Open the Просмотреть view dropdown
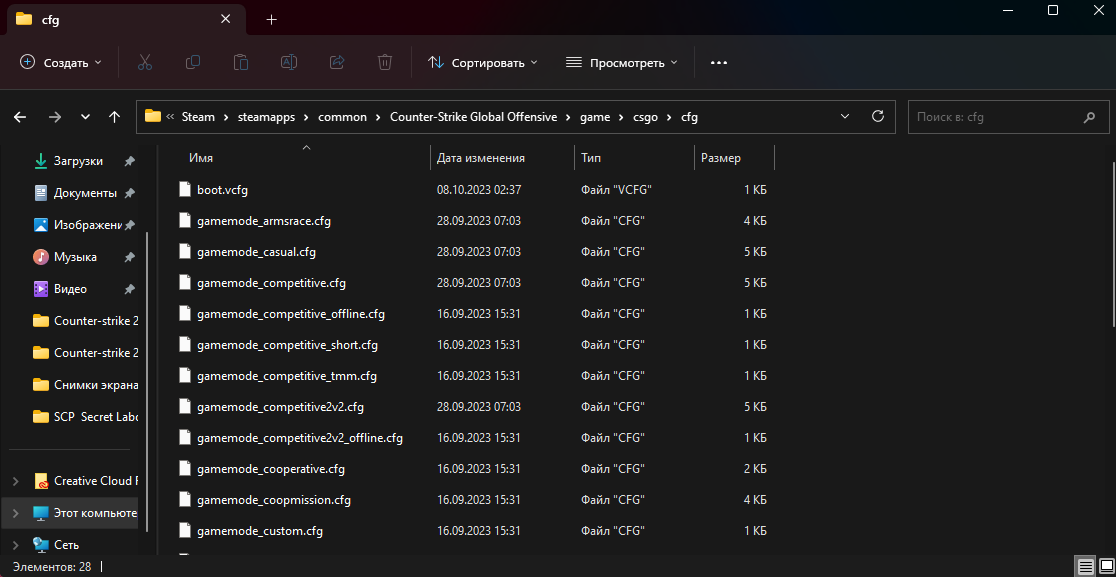The height and width of the screenshot is (577, 1116). point(622,62)
